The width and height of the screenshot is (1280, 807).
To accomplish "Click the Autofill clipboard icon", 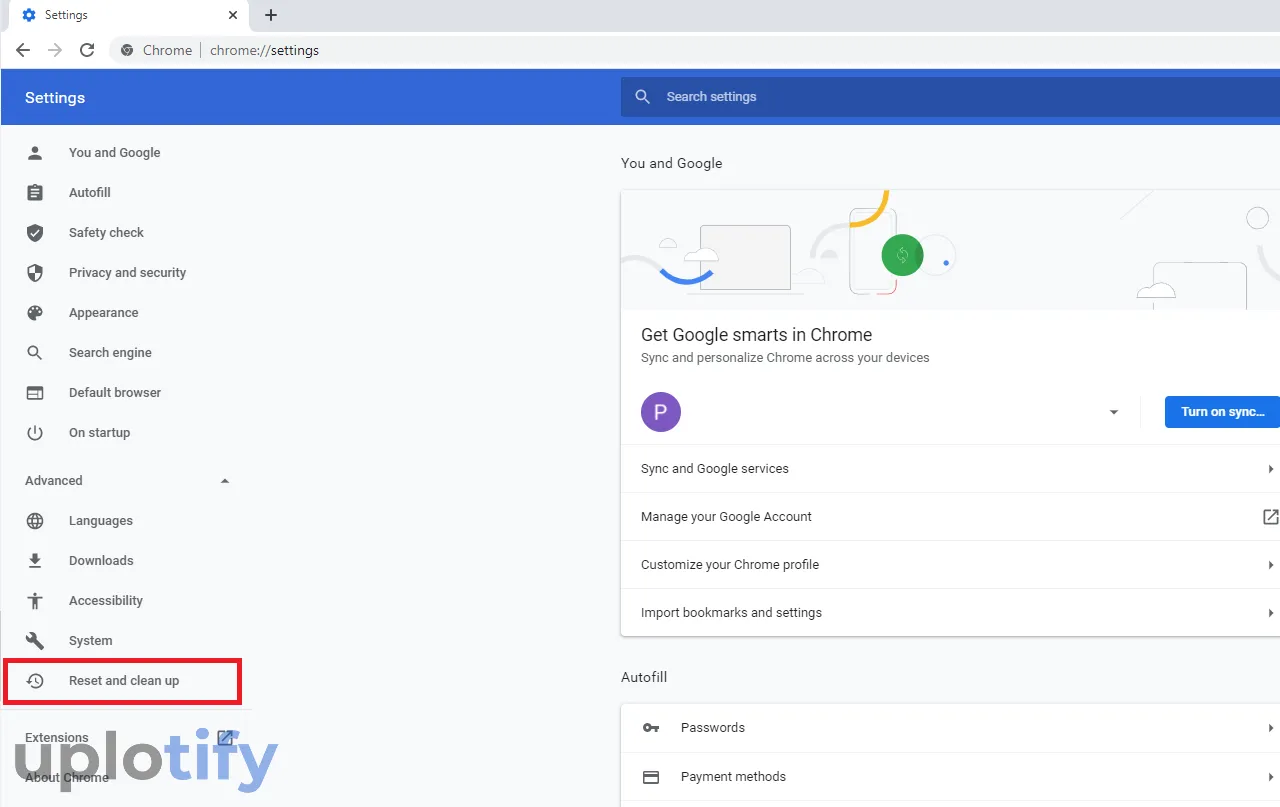I will [35, 193].
